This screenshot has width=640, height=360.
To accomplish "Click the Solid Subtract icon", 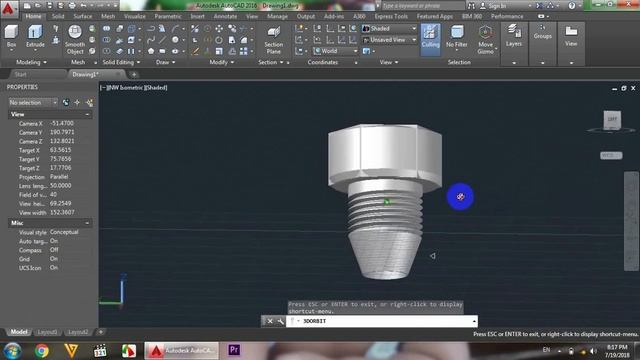I will [x=107, y=40].
